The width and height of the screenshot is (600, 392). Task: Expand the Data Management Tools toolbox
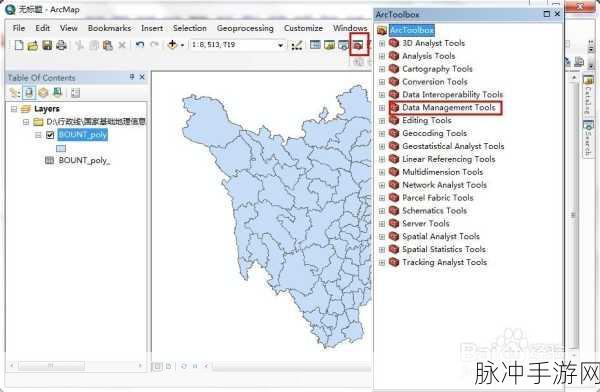pos(382,108)
